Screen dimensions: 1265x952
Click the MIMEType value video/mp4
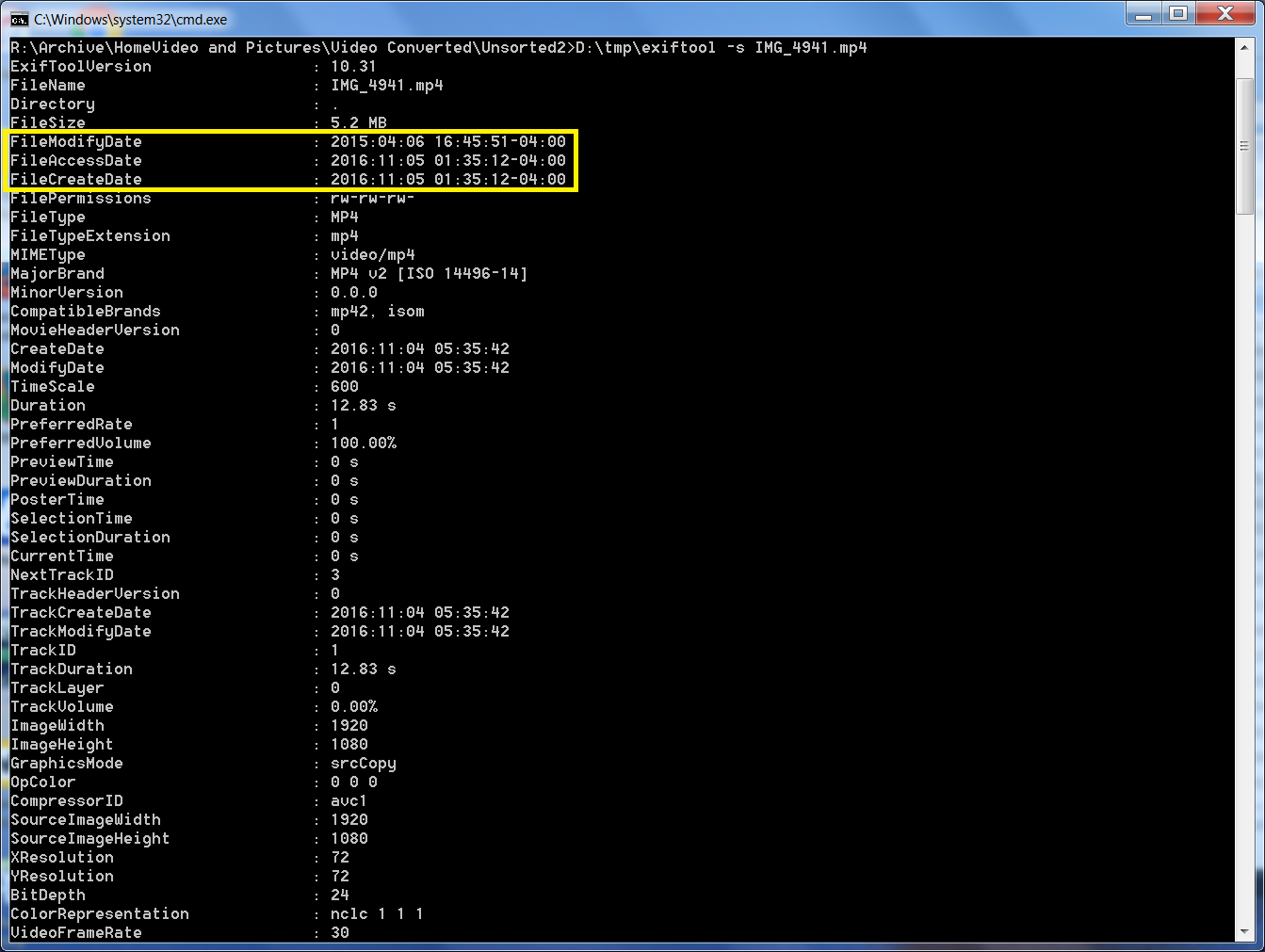point(373,255)
